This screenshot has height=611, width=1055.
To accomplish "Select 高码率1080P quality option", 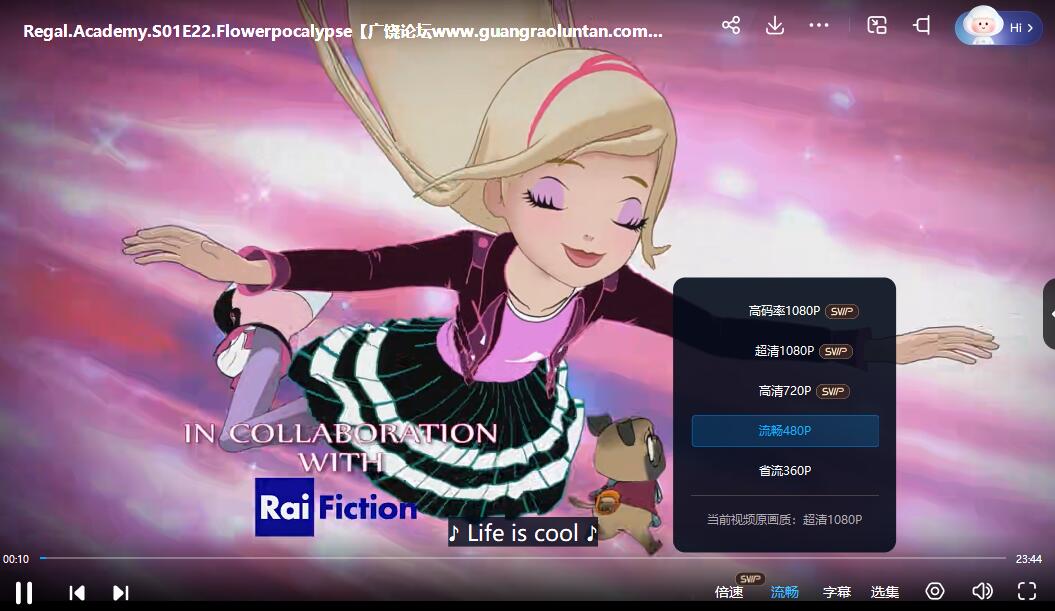I will pyautogui.click(x=785, y=311).
